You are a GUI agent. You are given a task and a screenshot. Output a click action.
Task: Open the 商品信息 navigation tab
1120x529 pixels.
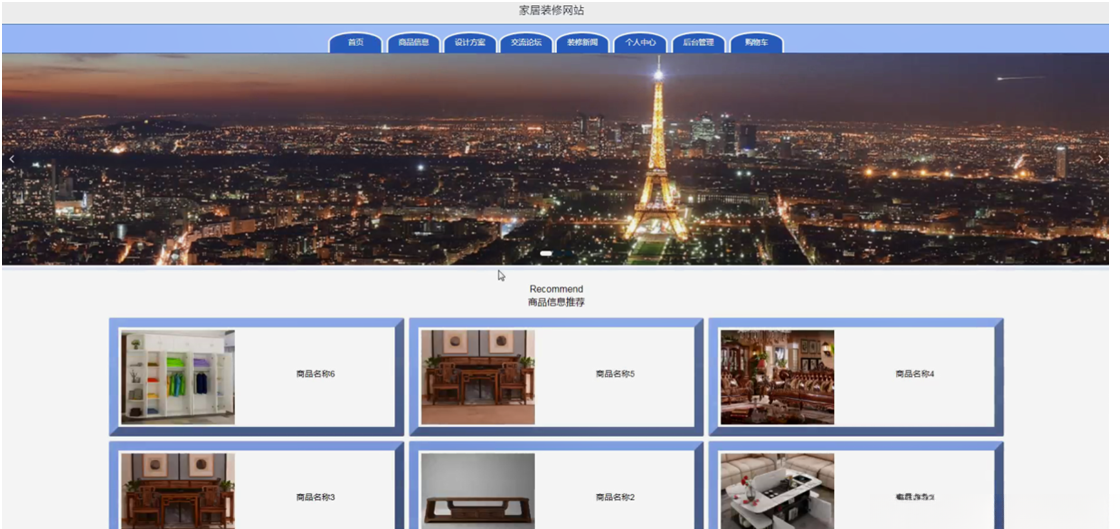tap(414, 43)
